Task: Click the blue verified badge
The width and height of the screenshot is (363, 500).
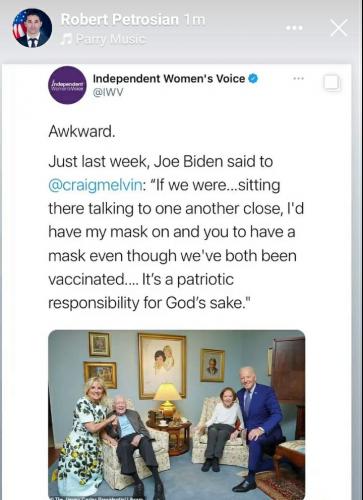Action: pos(253,79)
